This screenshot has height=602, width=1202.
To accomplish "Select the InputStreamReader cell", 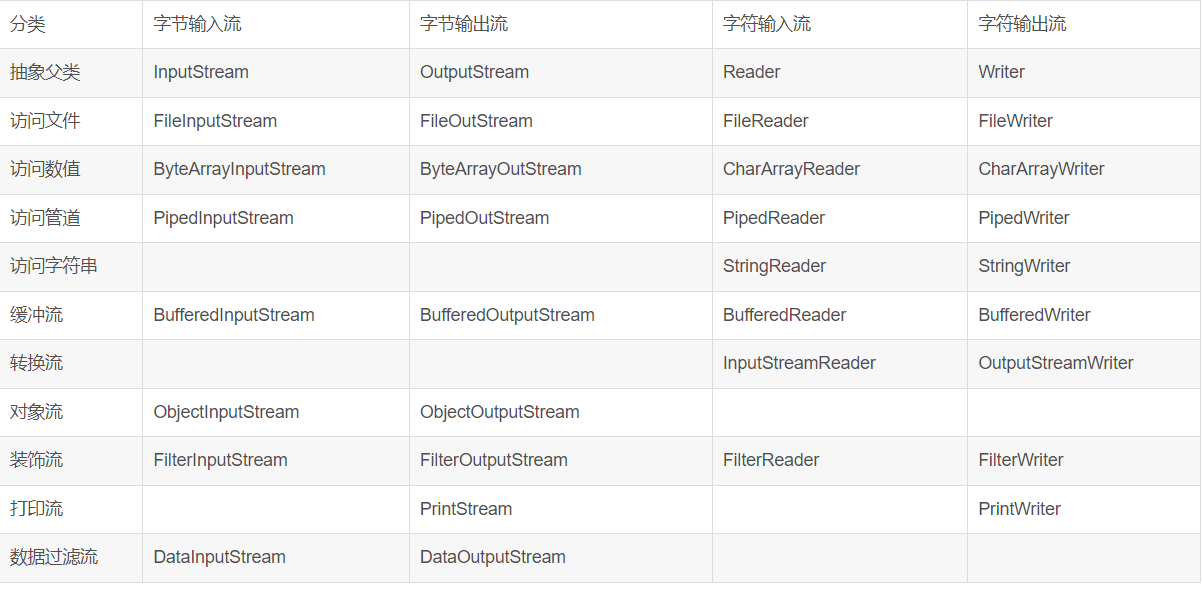I will (839, 363).
